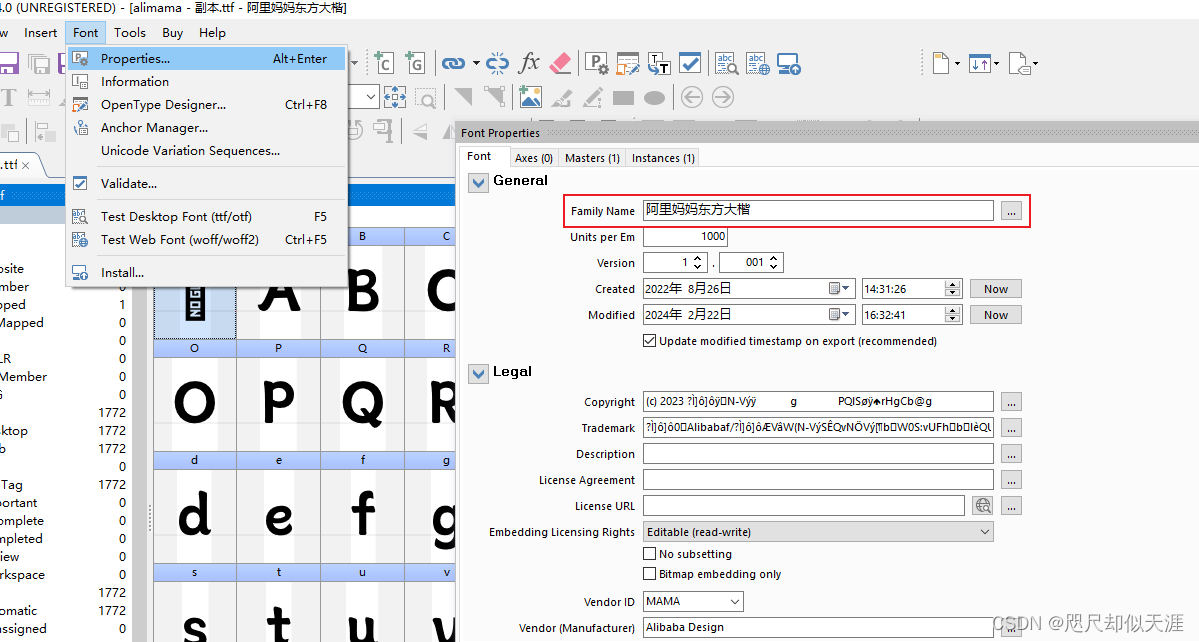Image resolution: width=1199 pixels, height=642 pixels.
Task: Open dropdown arrow next to sort icon
Action: (996, 63)
